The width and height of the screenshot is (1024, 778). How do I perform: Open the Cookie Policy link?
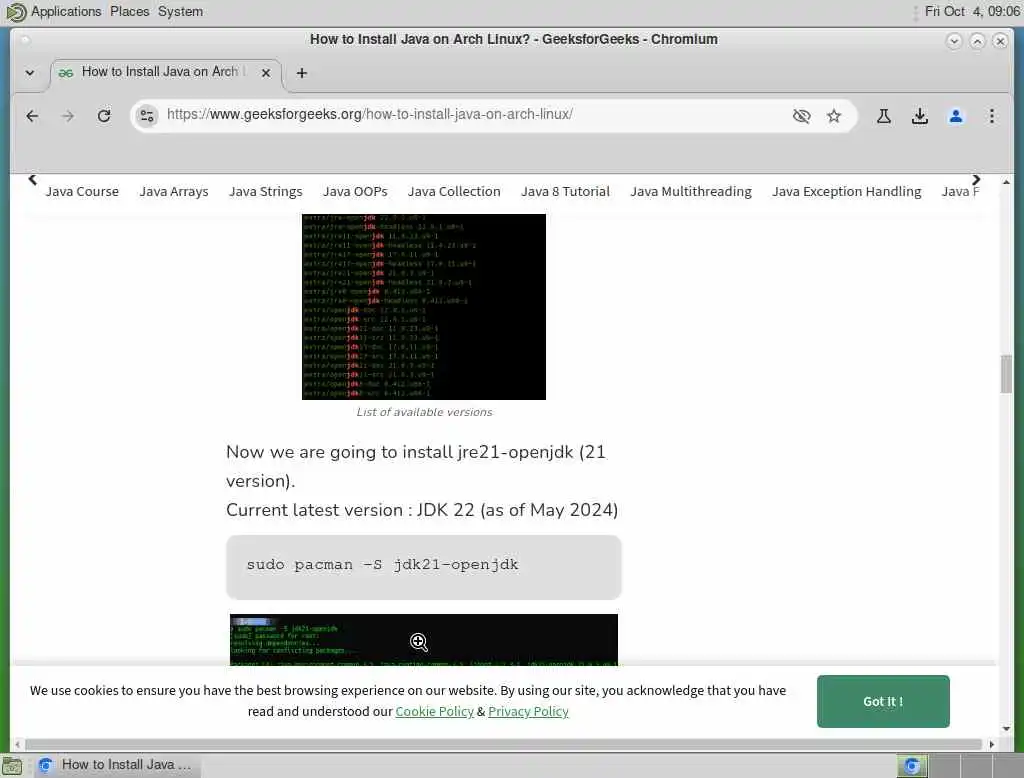tap(434, 711)
